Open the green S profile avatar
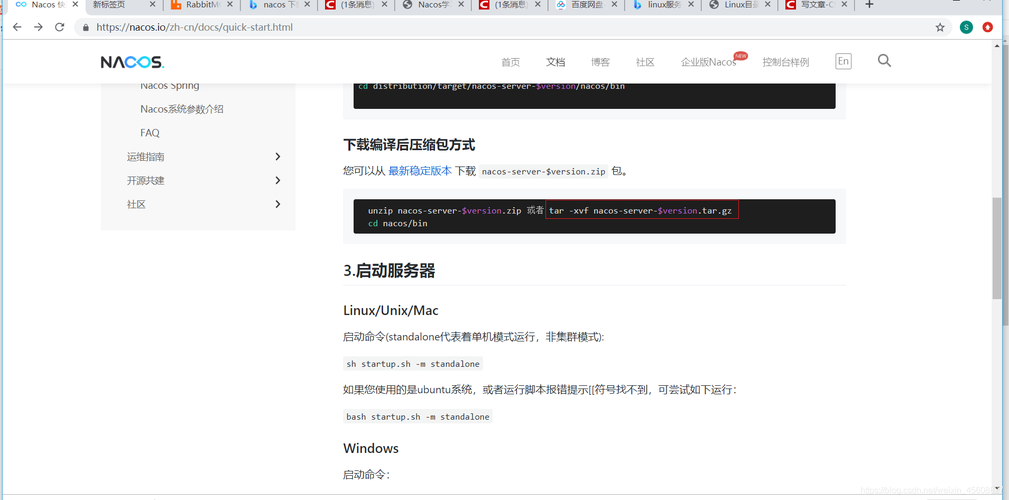This screenshot has height=500, width=1009. coord(966,28)
